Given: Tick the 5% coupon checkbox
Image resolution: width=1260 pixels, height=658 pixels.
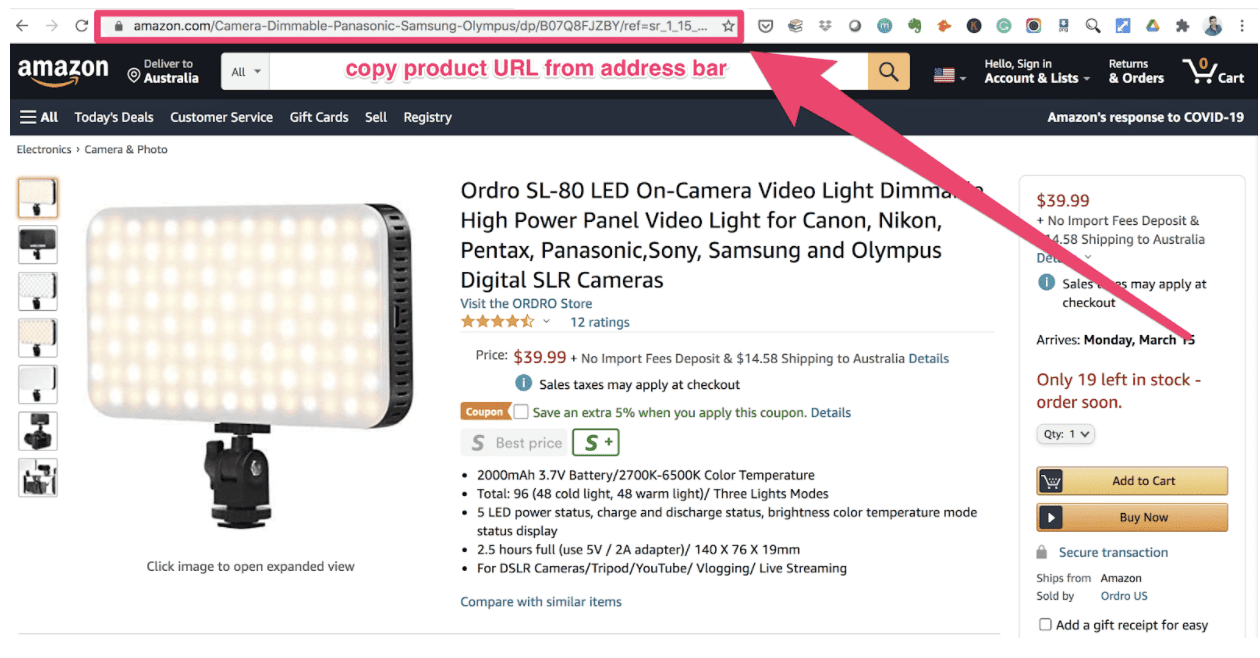Looking at the screenshot, I should [x=521, y=412].
